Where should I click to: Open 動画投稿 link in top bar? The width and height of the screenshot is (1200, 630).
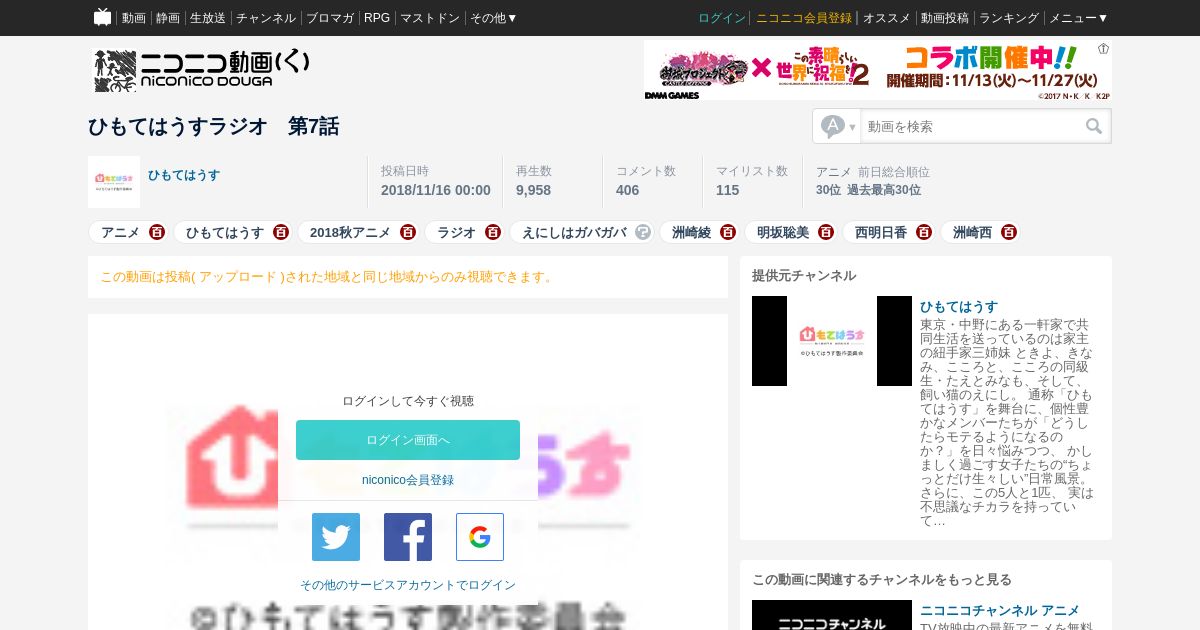click(945, 18)
